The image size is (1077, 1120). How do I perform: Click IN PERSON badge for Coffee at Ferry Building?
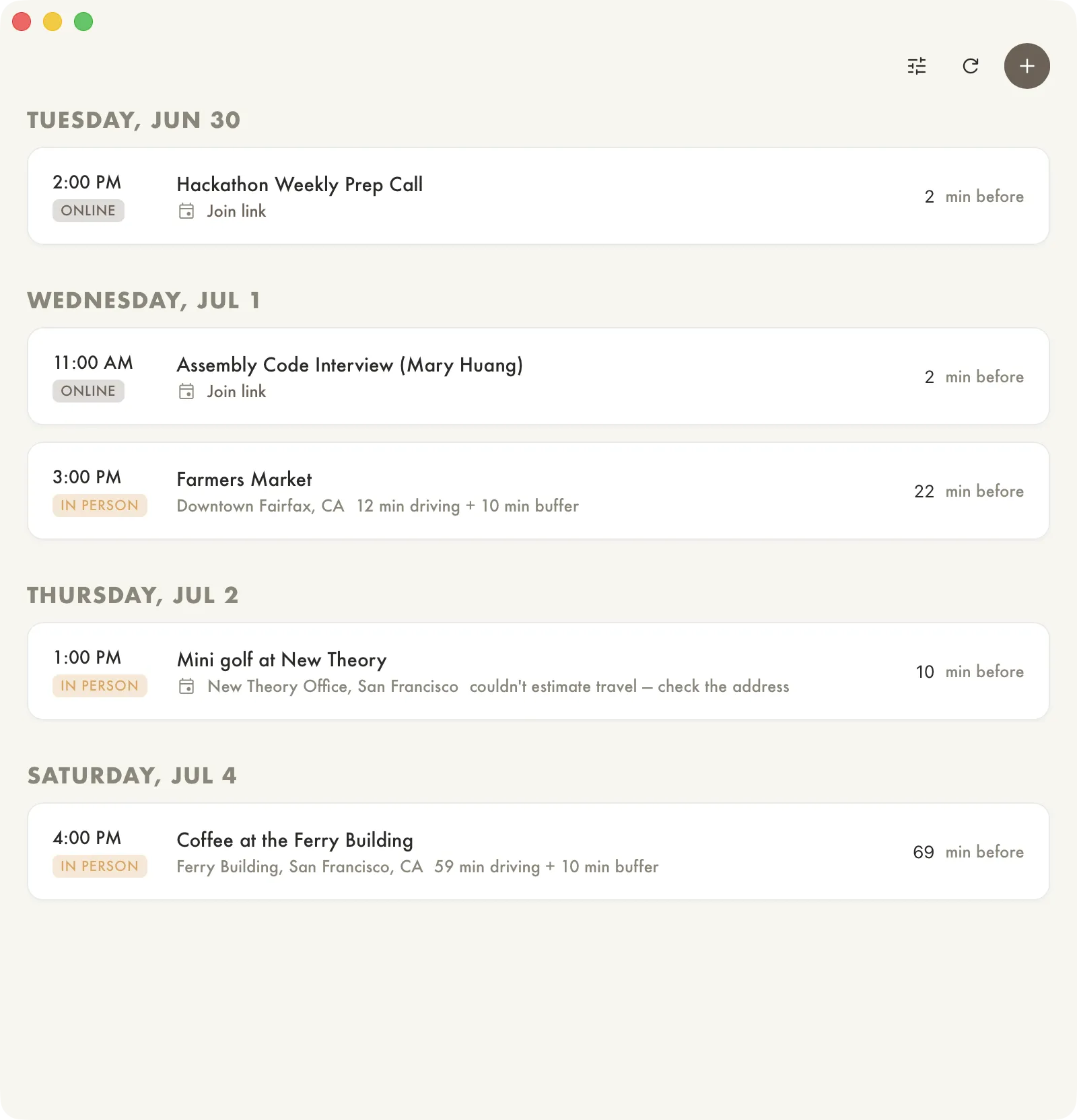(100, 866)
